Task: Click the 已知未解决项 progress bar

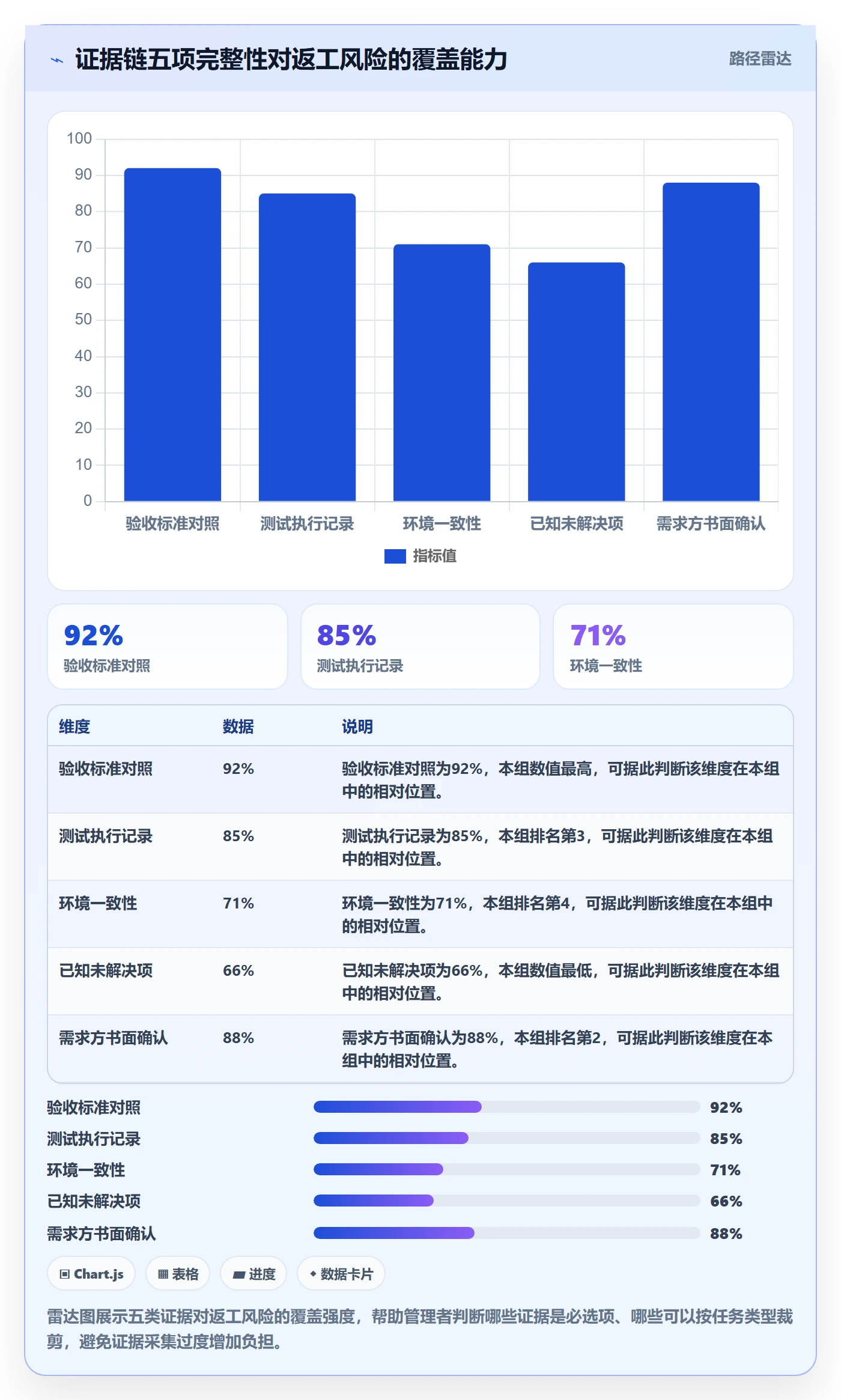Action: 506,1201
